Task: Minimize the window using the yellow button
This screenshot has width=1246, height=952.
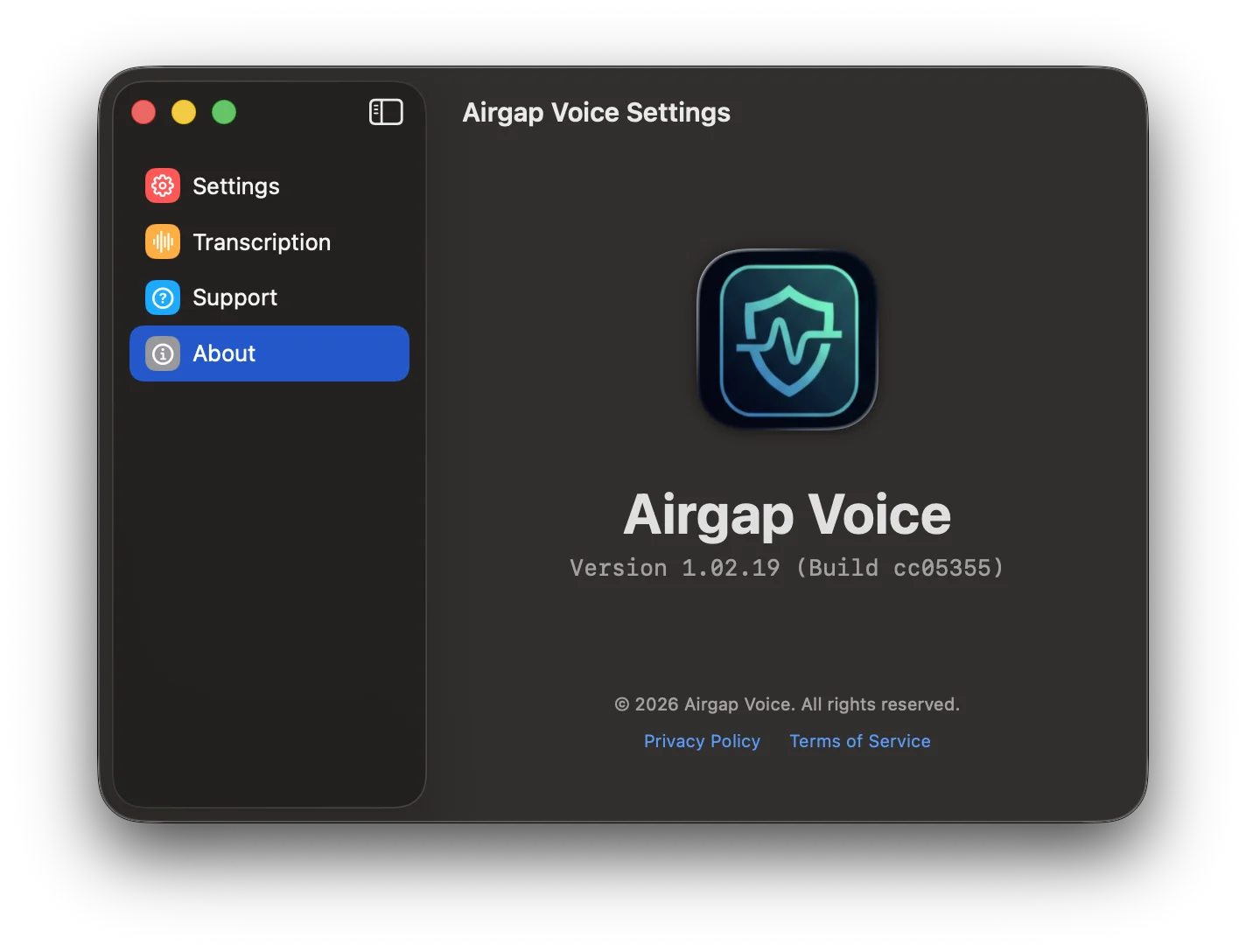Action: pos(184,112)
